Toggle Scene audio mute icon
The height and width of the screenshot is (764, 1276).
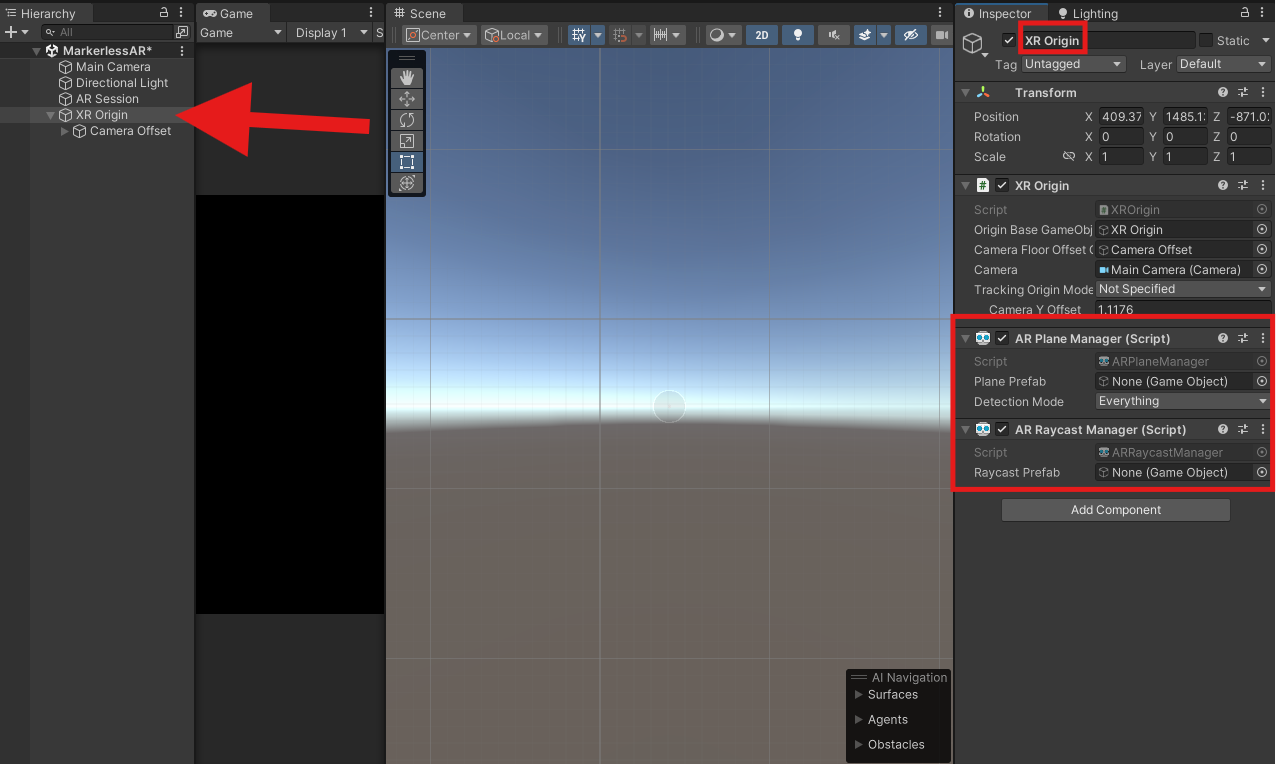[x=833, y=35]
